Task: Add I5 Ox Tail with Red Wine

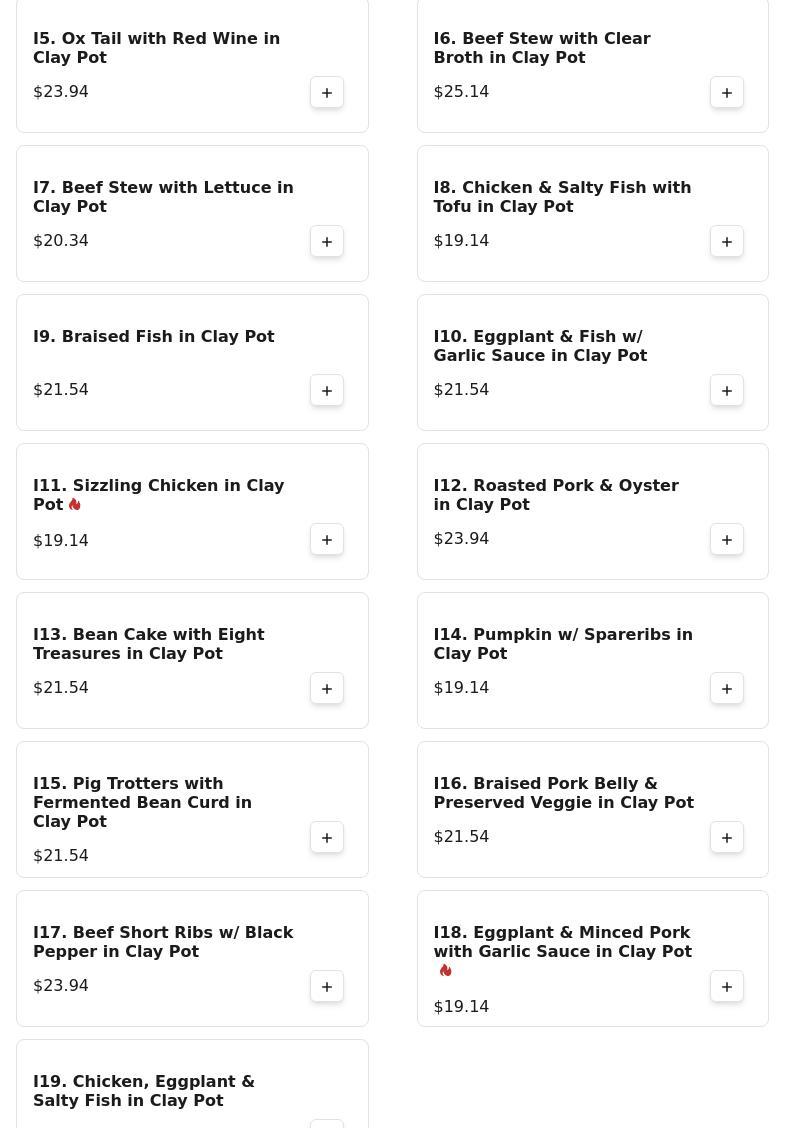Action: [x=327, y=93]
